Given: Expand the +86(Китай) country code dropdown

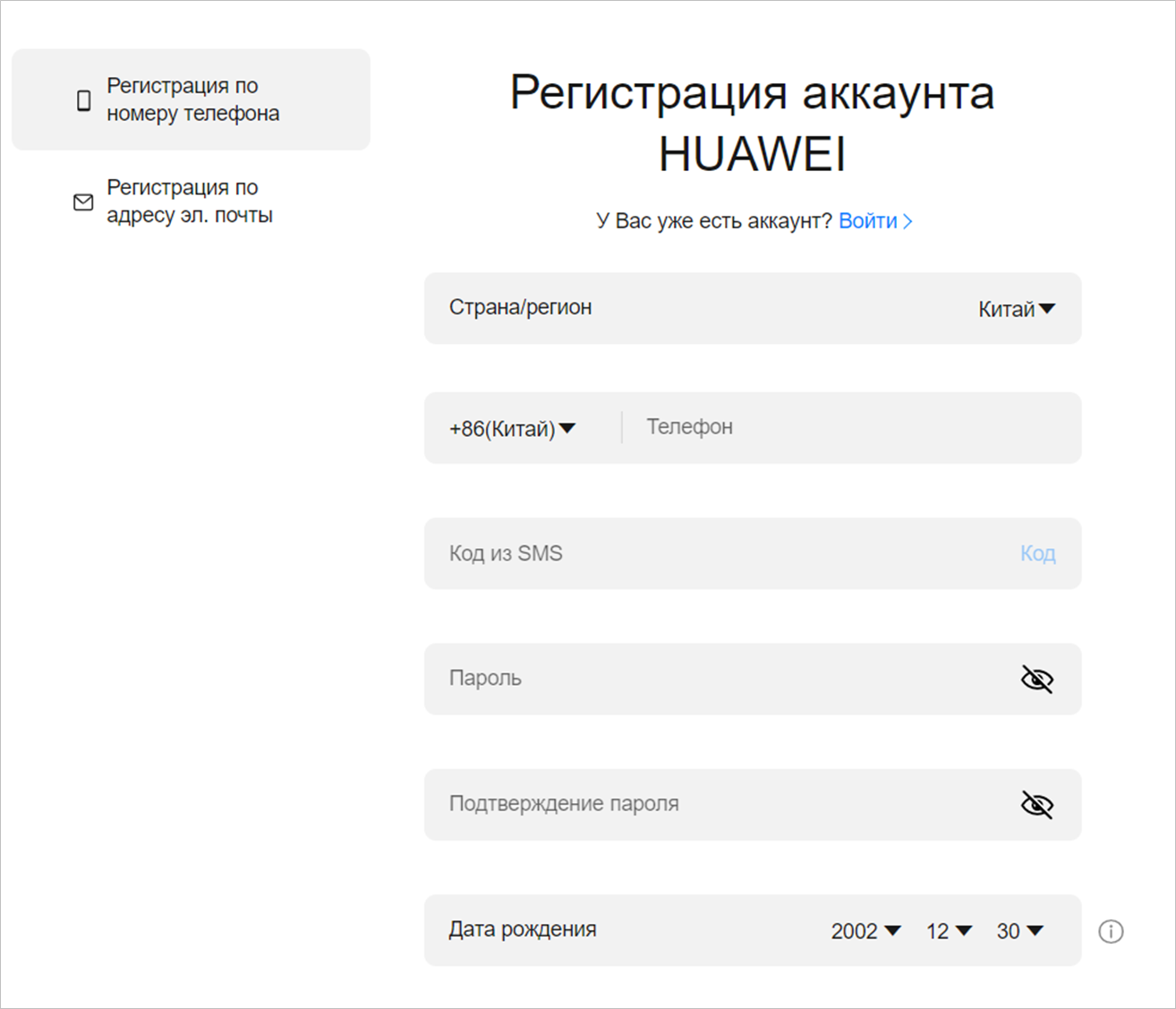Looking at the screenshot, I should pos(512,429).
